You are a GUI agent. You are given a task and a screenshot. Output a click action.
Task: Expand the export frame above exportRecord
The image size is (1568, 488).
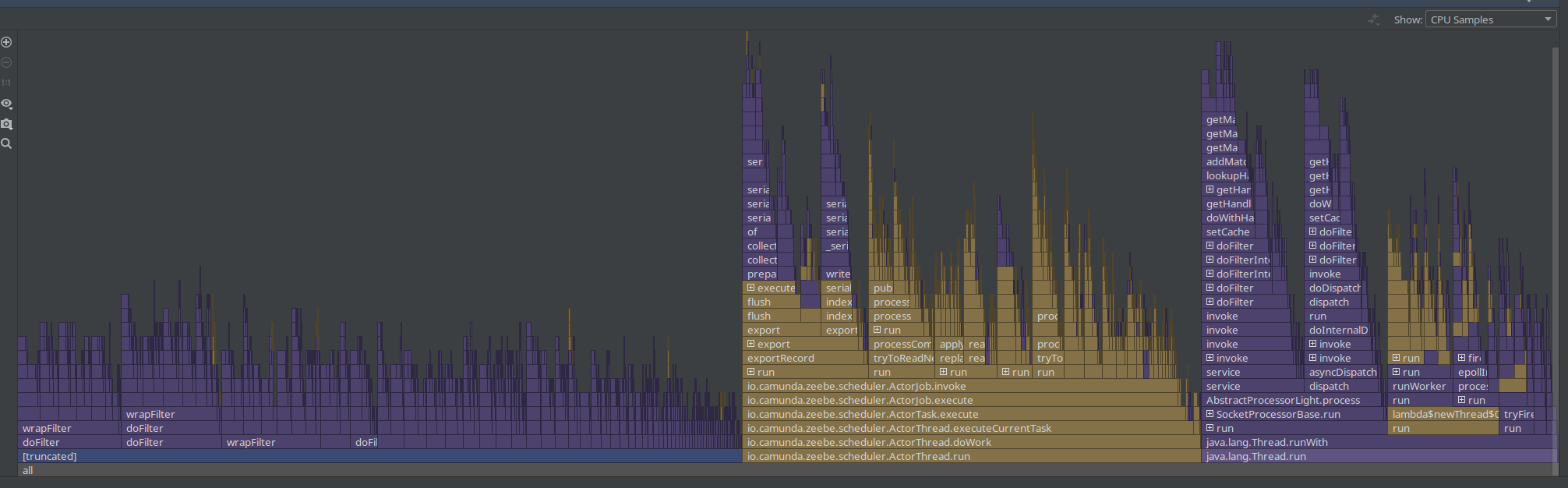751,344
